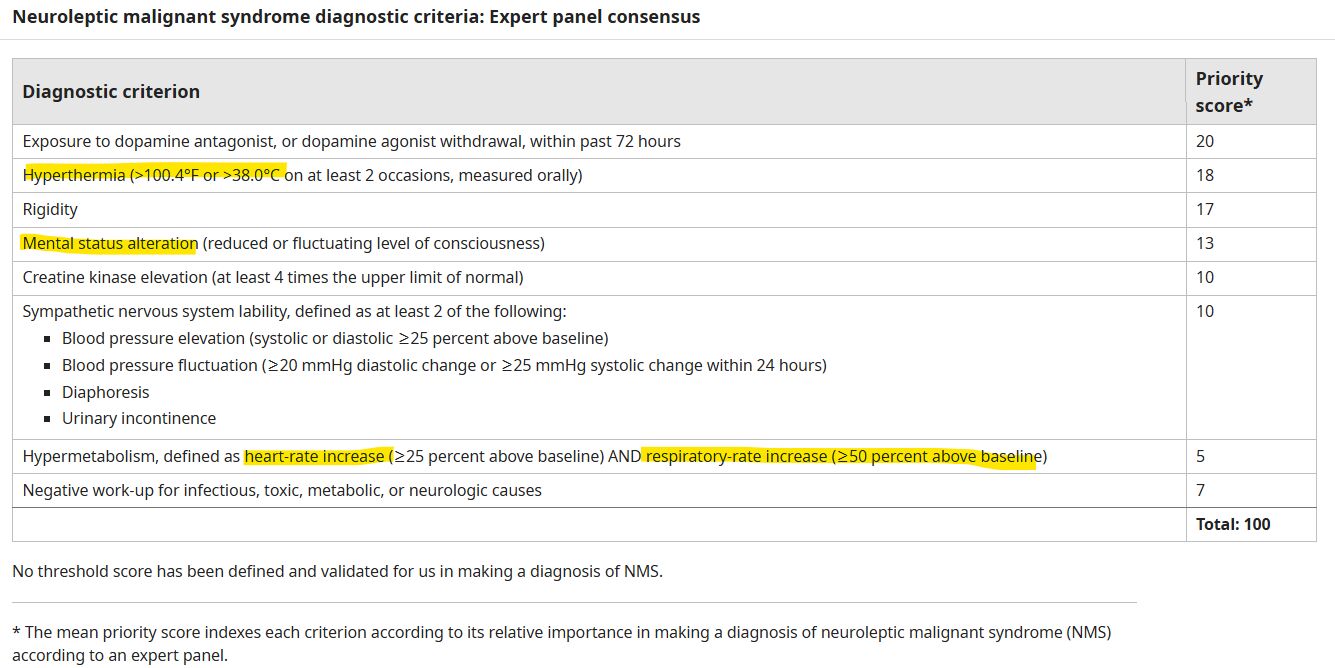Select the Hyperthermia priority score of 18

click(1205, 175)
